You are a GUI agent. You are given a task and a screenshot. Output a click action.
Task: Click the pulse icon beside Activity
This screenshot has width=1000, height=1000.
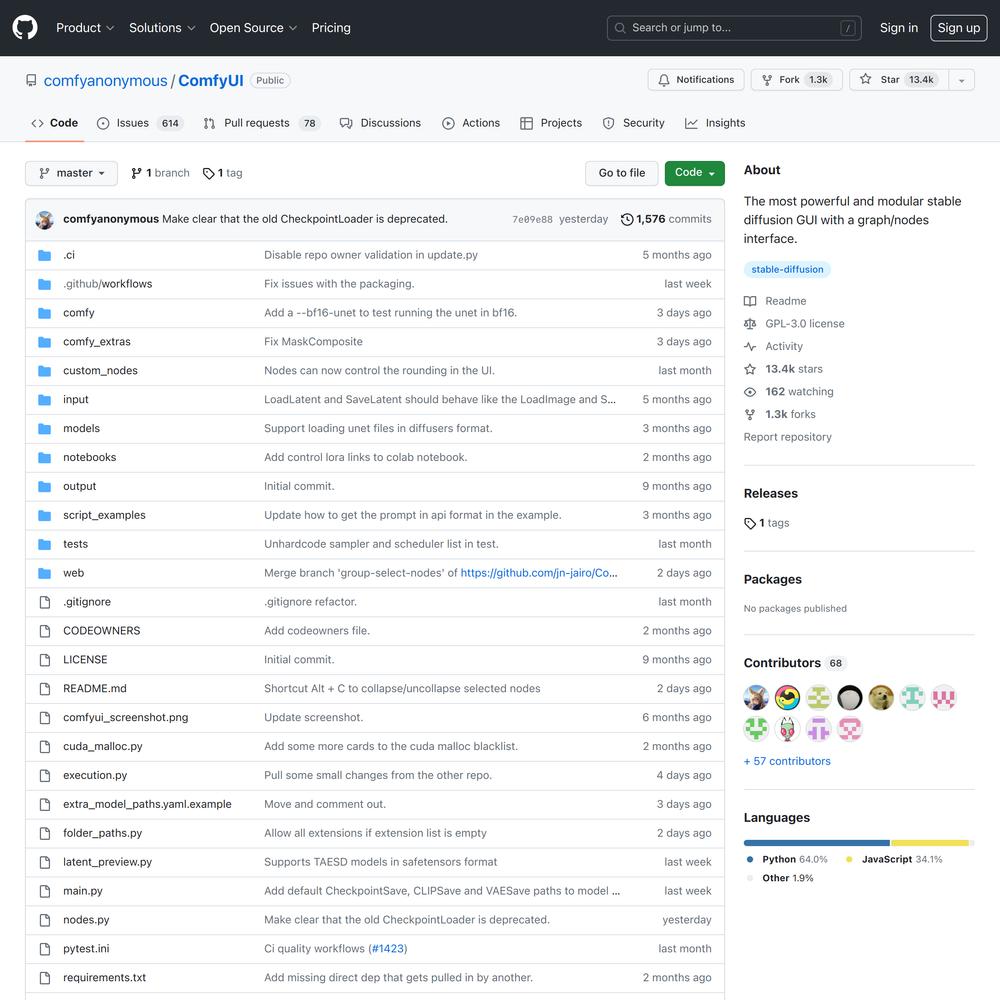(750, 346)
